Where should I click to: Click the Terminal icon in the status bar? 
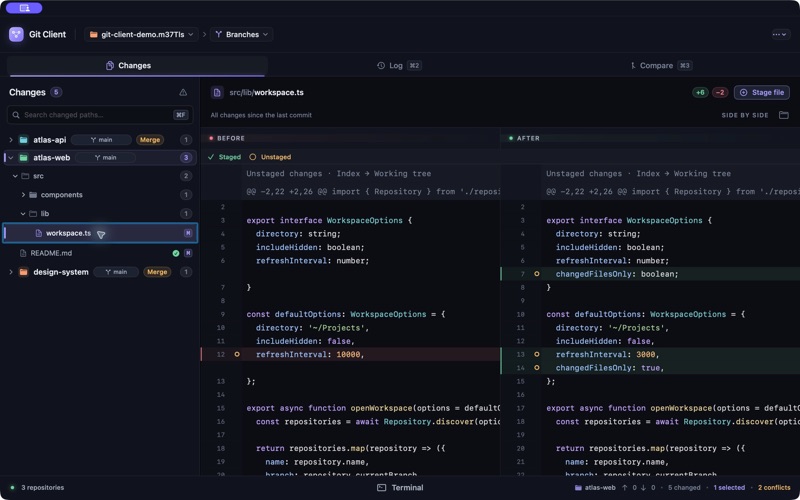[382, 488]
